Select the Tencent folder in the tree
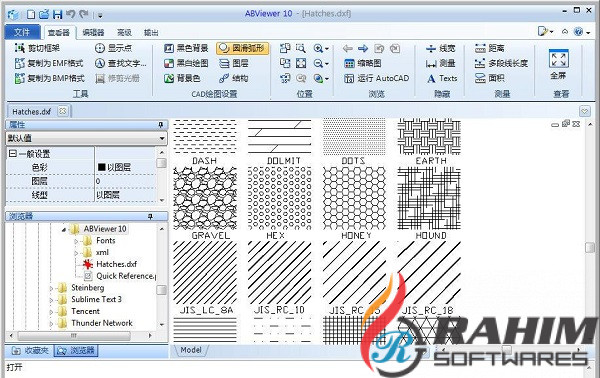The image size is (600, 378). click(79, 311)
